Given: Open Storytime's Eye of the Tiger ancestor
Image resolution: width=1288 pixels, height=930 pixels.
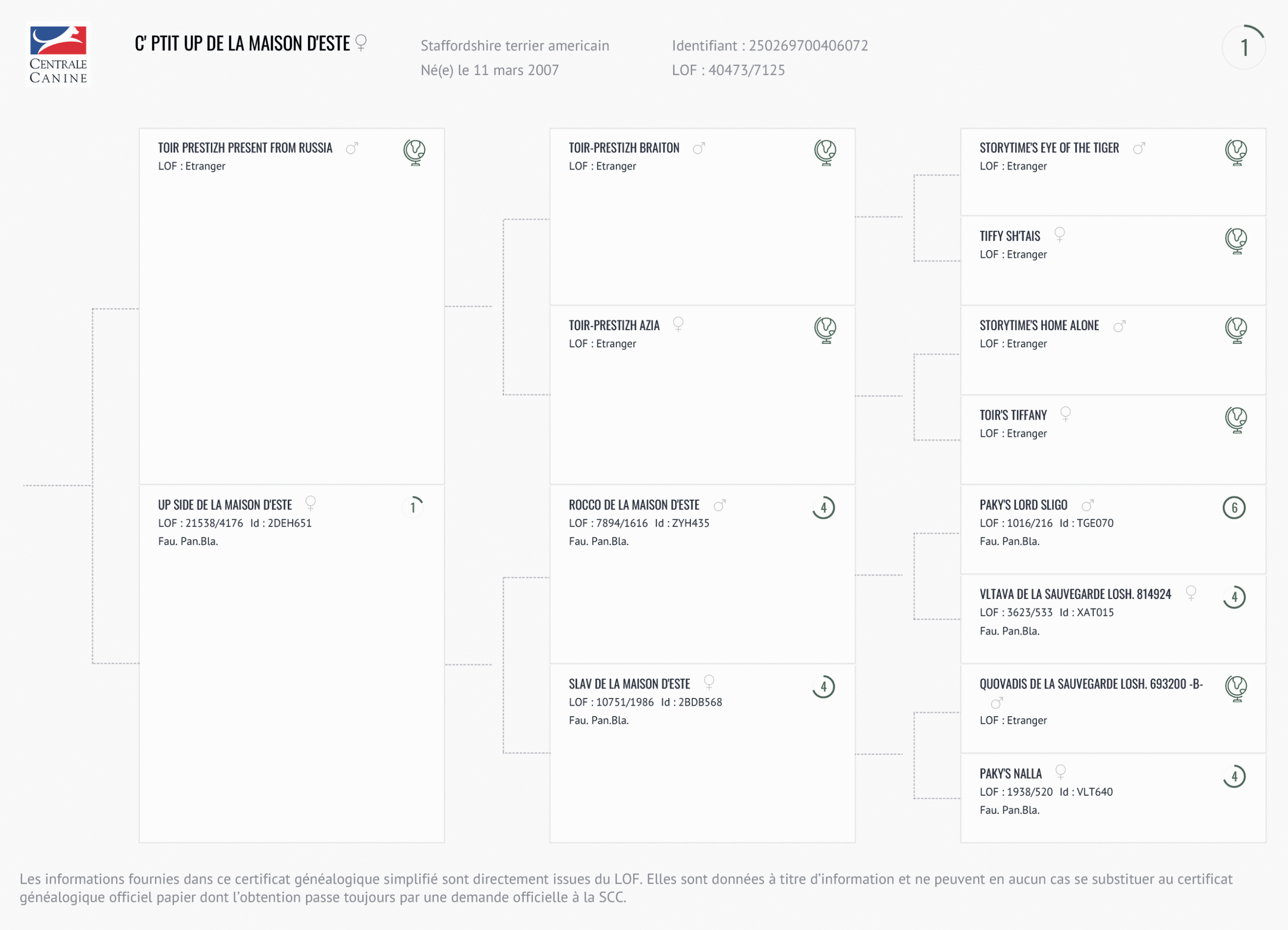Looking at the screenshot, I should click(x=1049, y=148).
